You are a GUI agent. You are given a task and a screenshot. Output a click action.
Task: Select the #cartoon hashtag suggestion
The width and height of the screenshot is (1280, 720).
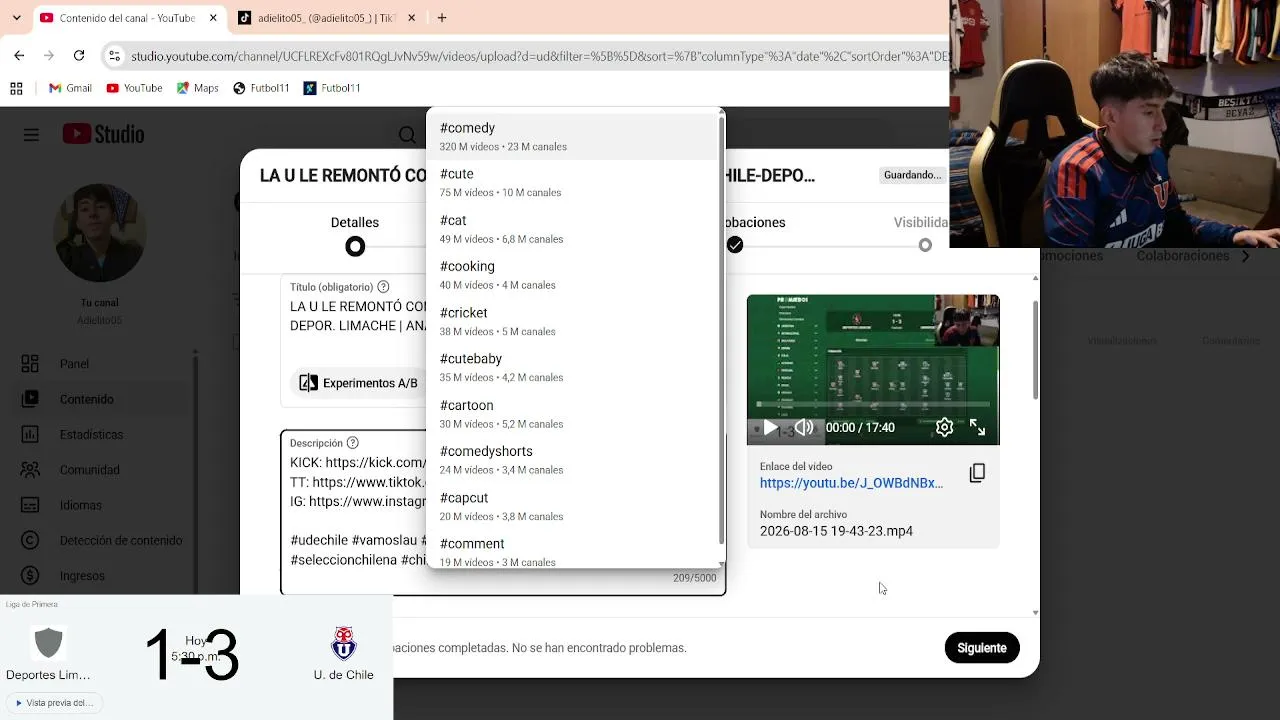pyautogui.click(x=573, y=414)
